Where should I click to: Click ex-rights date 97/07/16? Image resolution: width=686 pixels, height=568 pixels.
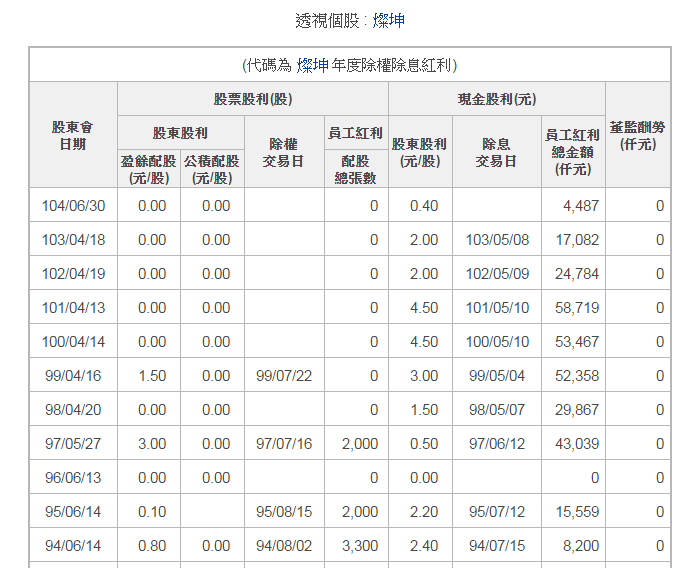[284, 444]
